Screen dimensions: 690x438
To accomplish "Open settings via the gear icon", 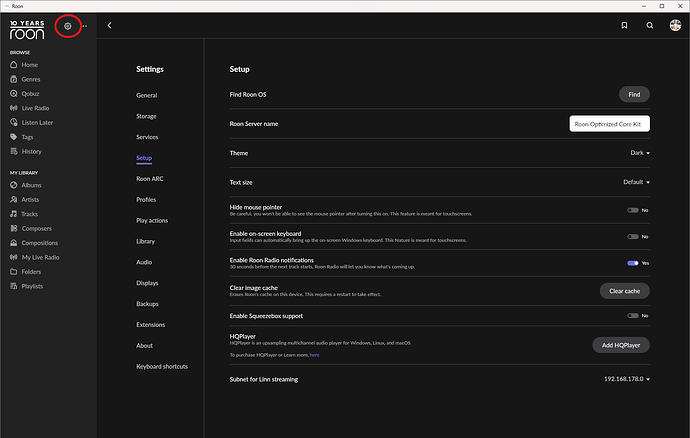I will (x=68, y=26).
